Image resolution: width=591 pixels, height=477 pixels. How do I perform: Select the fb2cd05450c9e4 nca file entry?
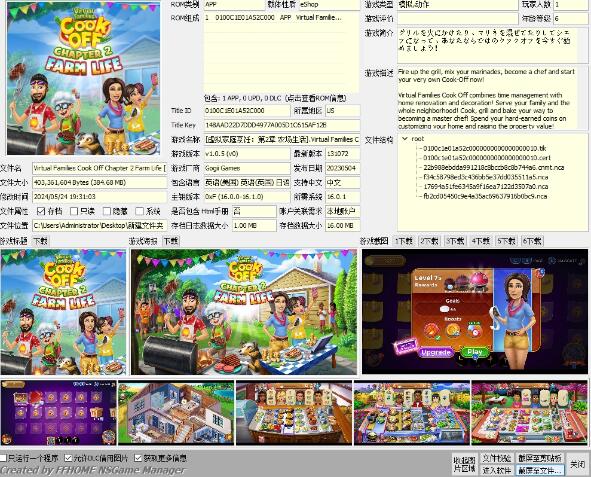click(485, 196)
